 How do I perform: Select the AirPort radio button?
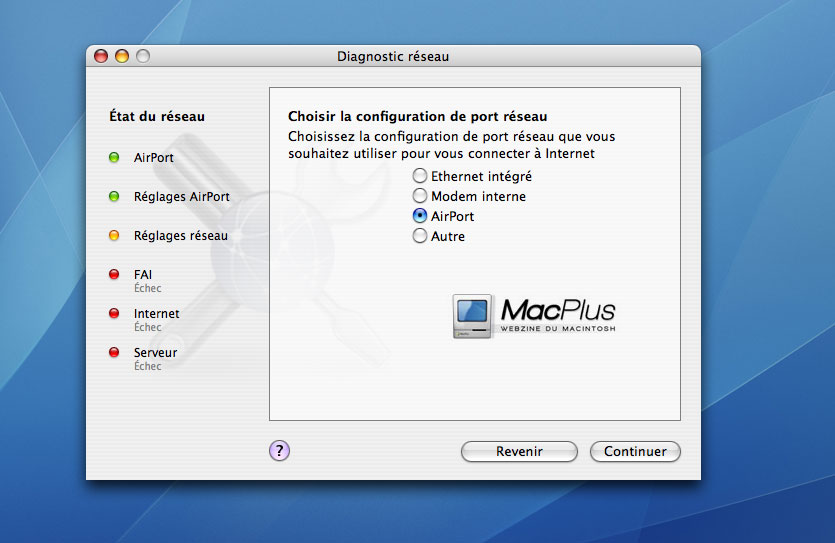420,216
